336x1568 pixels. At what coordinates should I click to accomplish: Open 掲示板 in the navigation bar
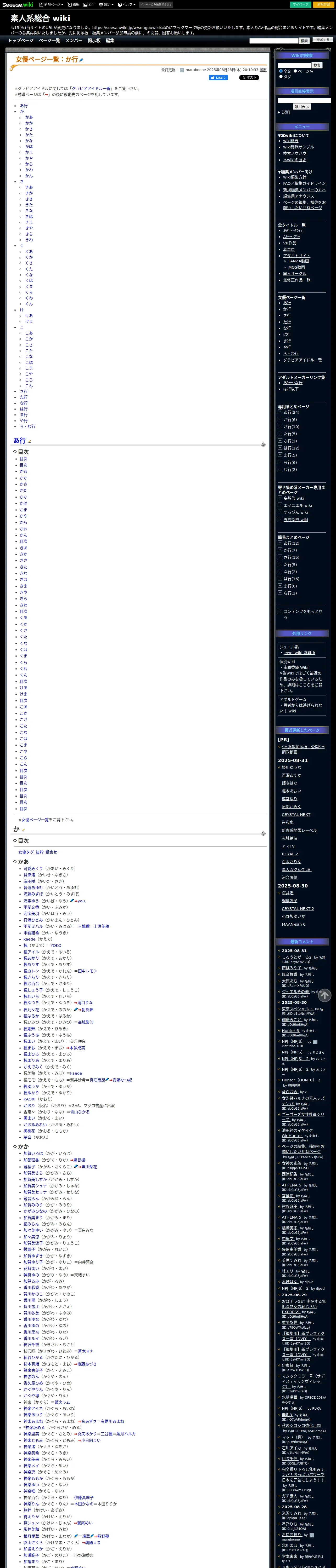coord(94,41)
